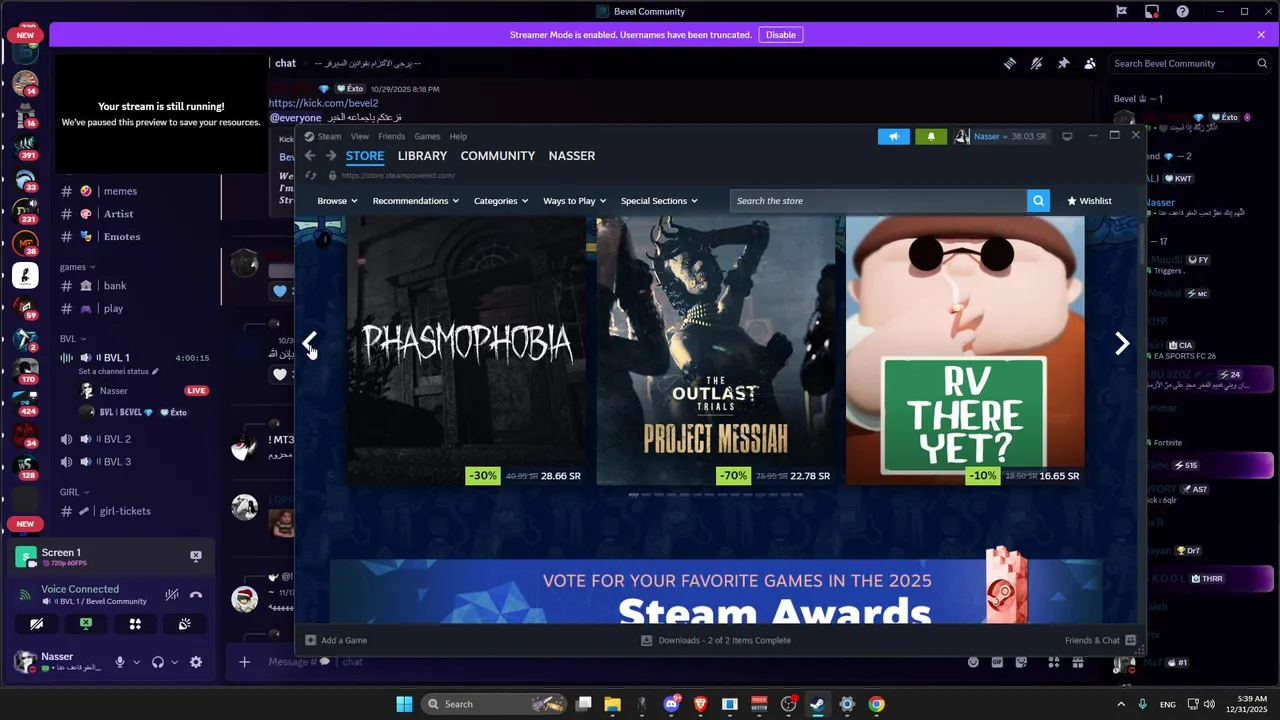Open the View menu in Steam
Screen dimensions: 1280x720
pyautogui.click(x=360, y=136)
